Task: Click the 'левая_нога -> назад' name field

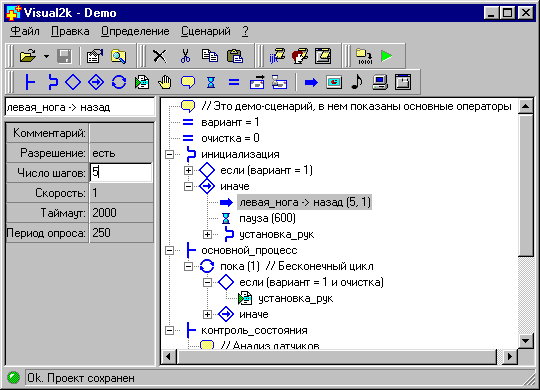Action: 80,107
